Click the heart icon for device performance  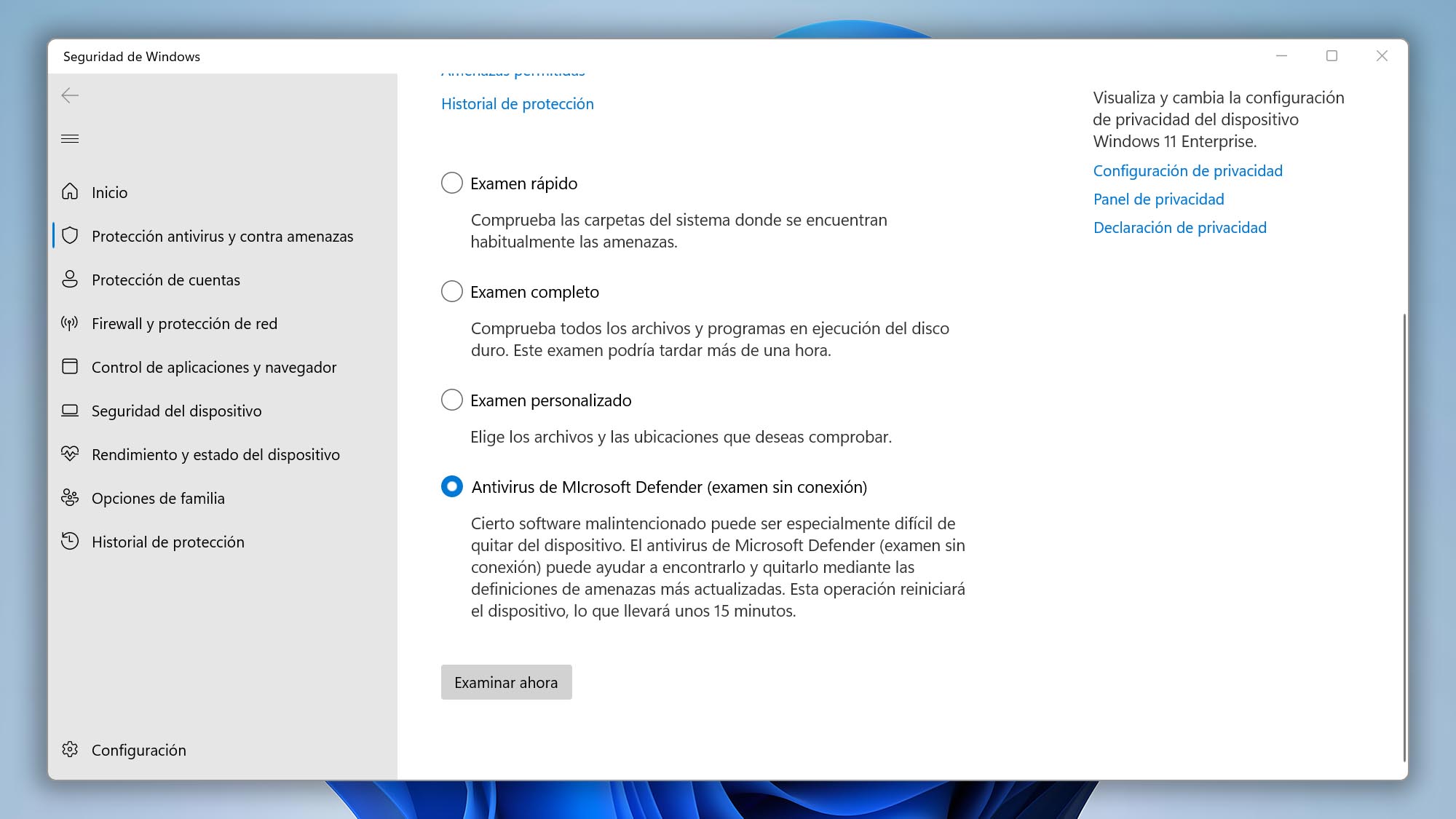(70, 454)
